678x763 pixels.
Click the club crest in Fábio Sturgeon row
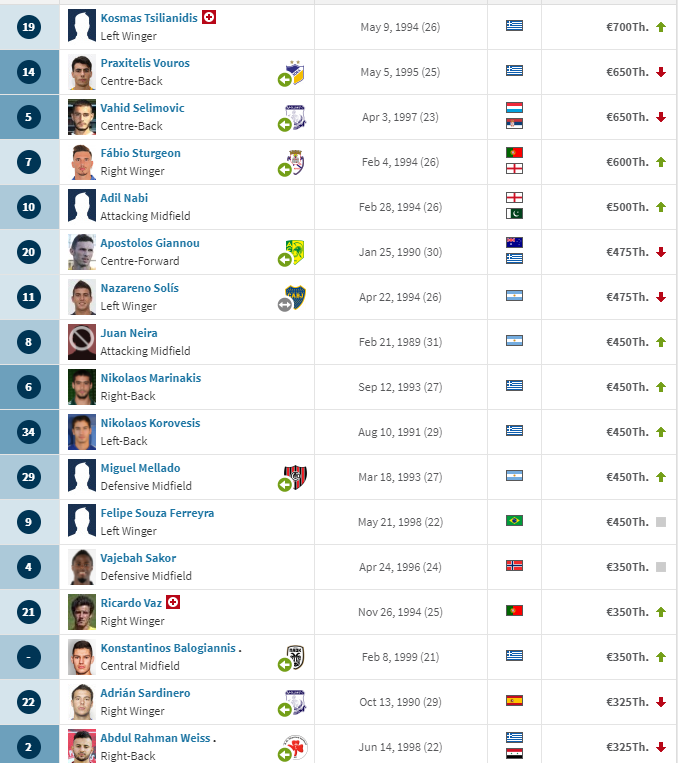click(295, 162)
